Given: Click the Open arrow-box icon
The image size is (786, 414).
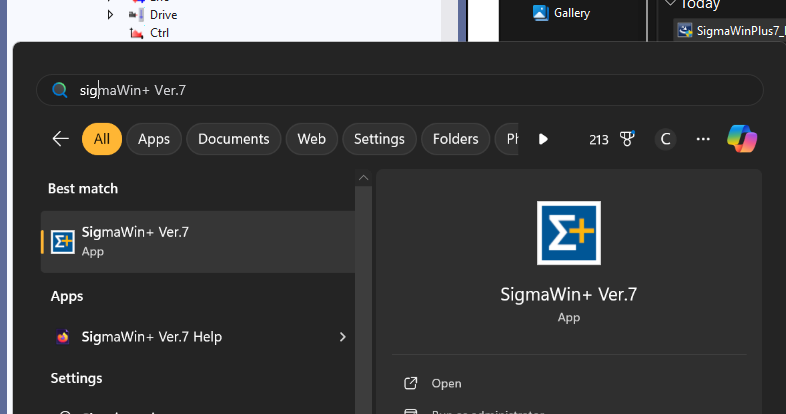Looking at the screenshot, I should [411, 383].
